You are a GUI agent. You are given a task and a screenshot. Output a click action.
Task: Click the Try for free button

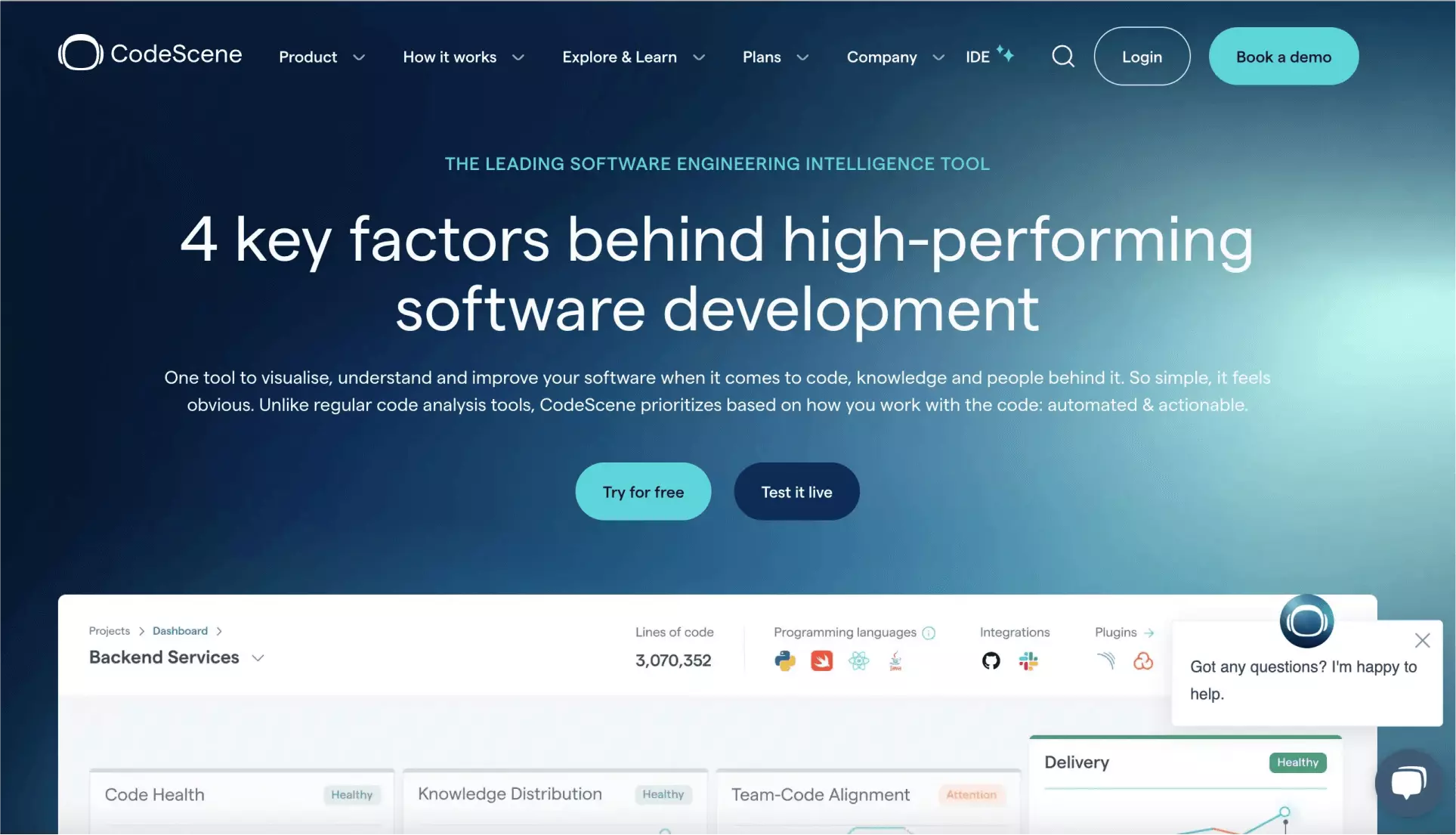tap(643, 491)
